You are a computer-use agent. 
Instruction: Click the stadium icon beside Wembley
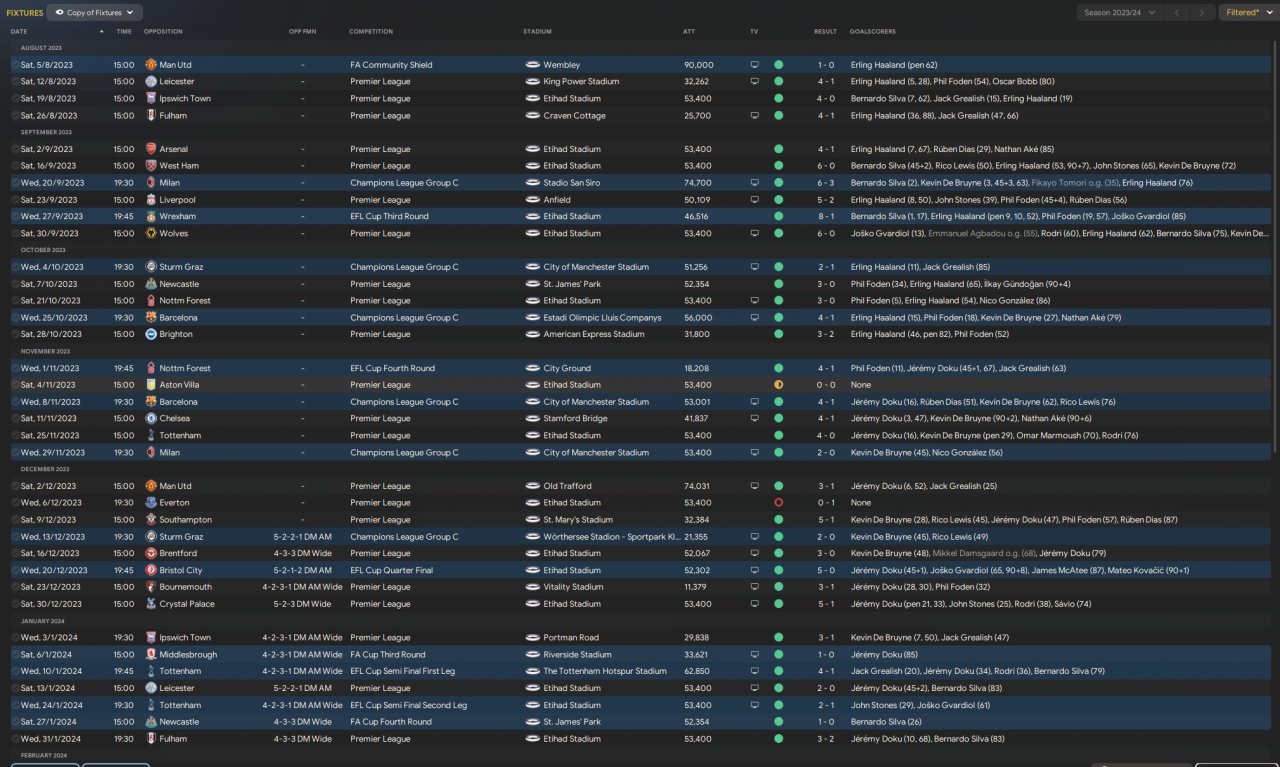532,65
